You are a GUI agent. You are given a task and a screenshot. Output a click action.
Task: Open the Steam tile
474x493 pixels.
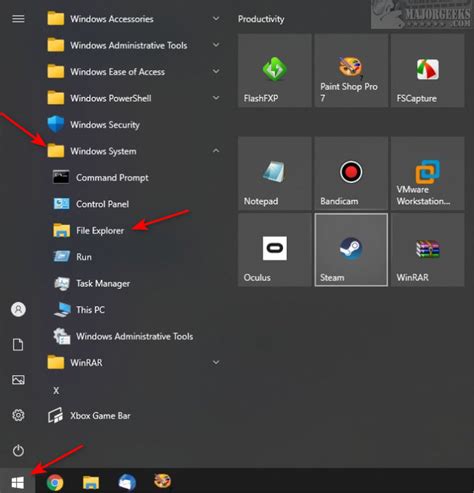tap(351, 250)
